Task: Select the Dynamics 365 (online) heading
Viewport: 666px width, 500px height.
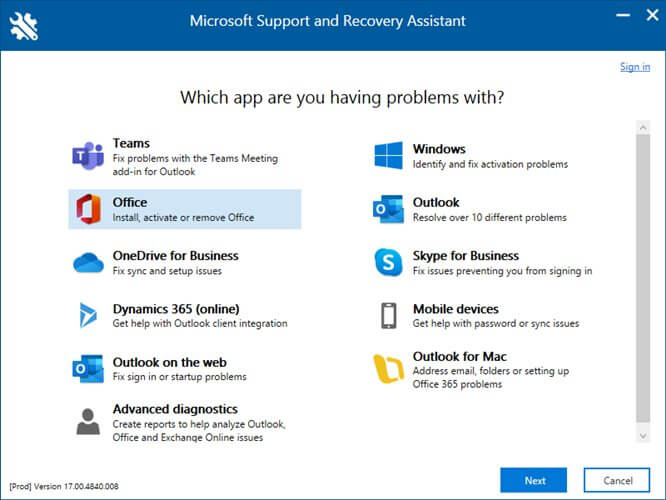Action: point(176,309)
